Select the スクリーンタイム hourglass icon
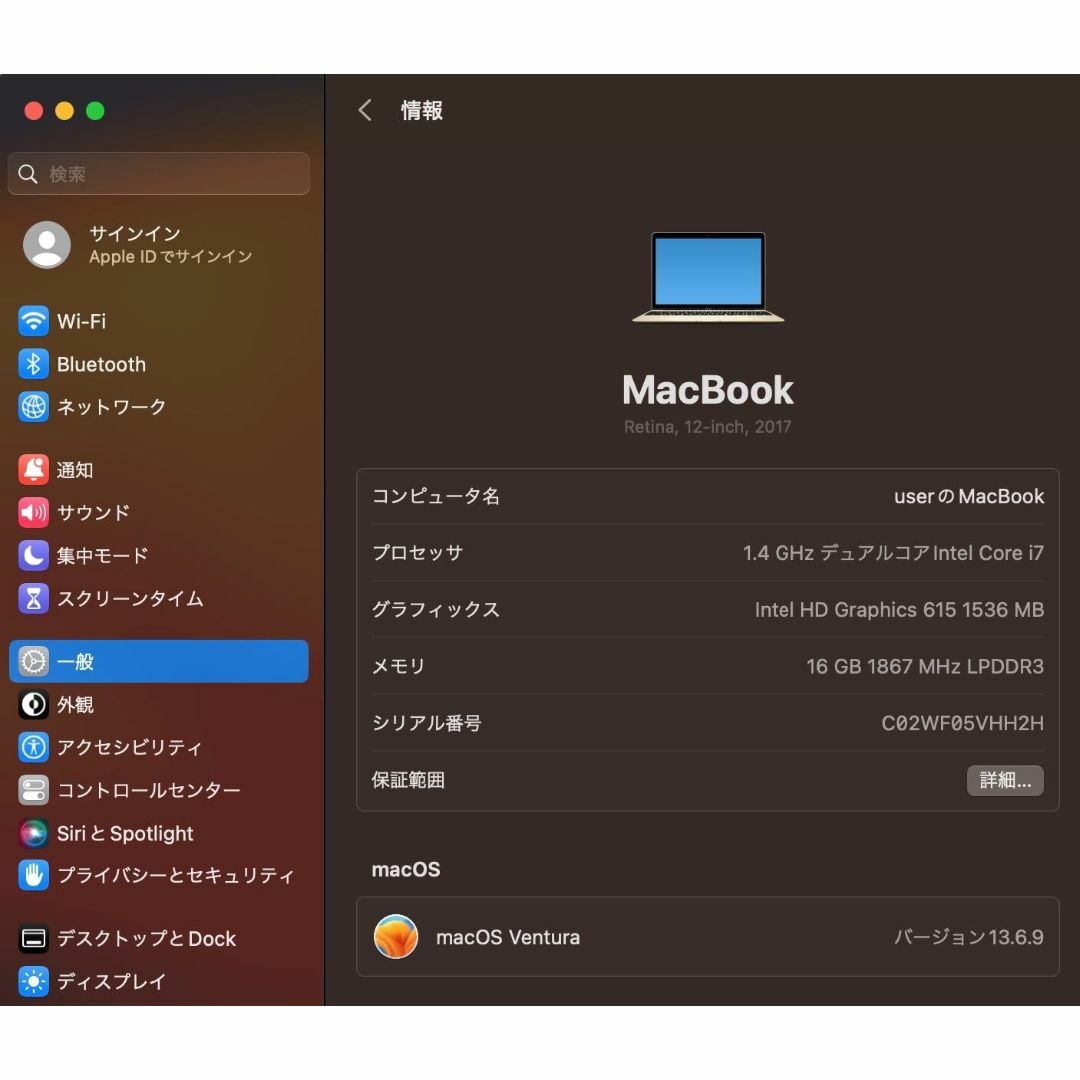This screenshot has width=1080, height=1080. [33, 598]
